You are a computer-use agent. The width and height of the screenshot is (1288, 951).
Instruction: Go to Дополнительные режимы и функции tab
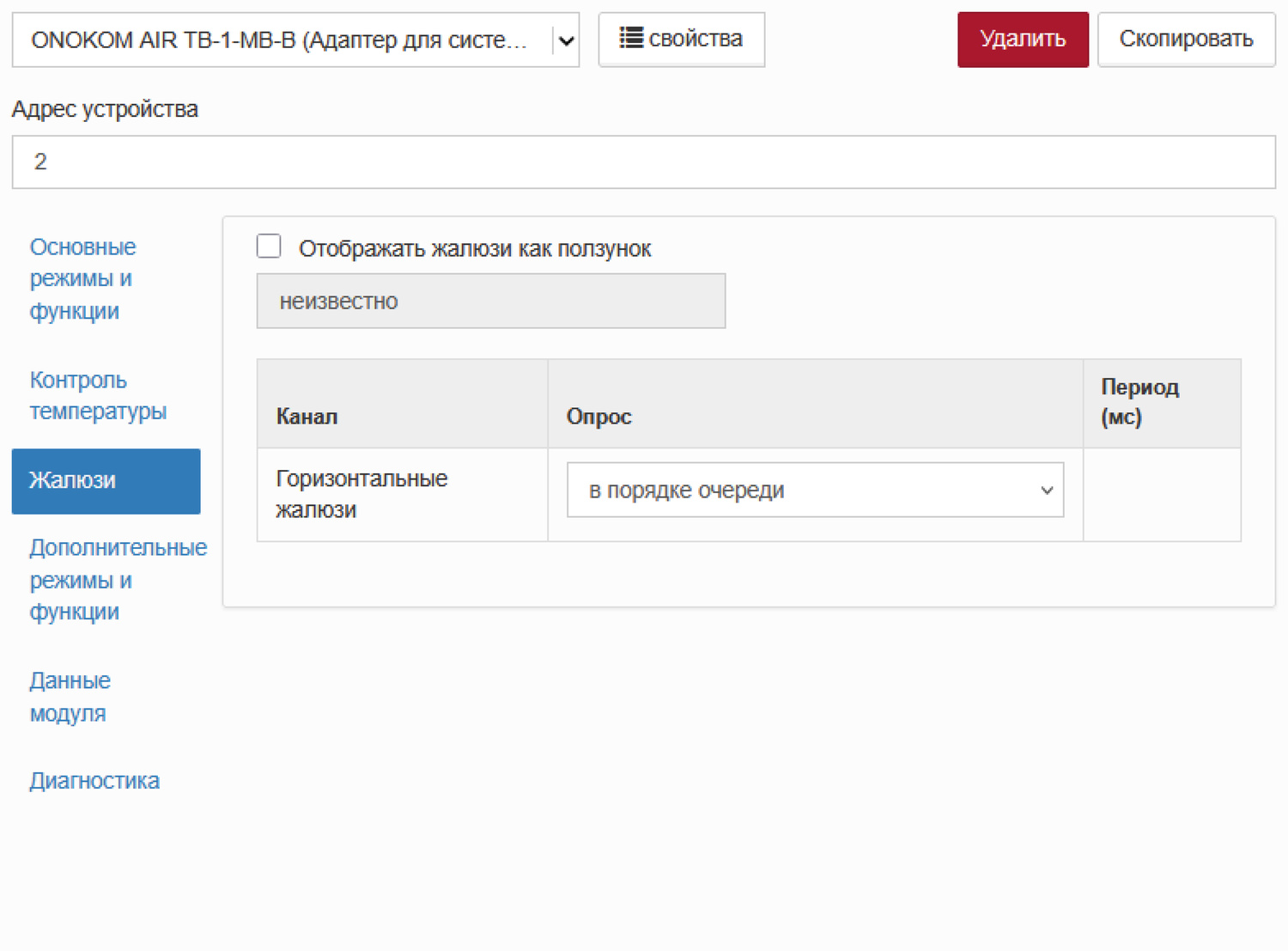click(x=118, y=580)
